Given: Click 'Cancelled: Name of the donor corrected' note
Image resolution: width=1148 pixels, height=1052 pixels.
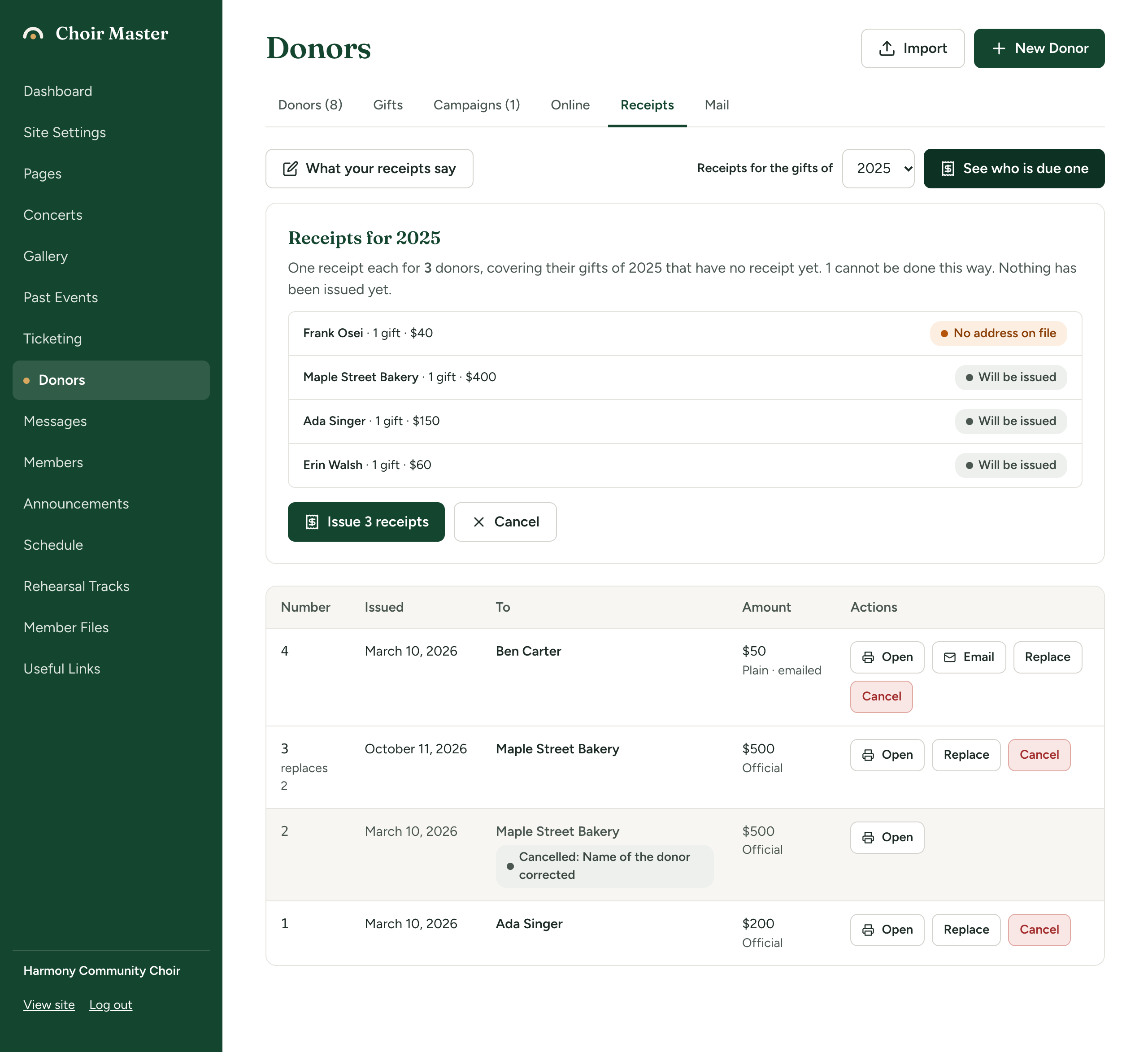Looking at the screenshot, I should coord(604,866).
